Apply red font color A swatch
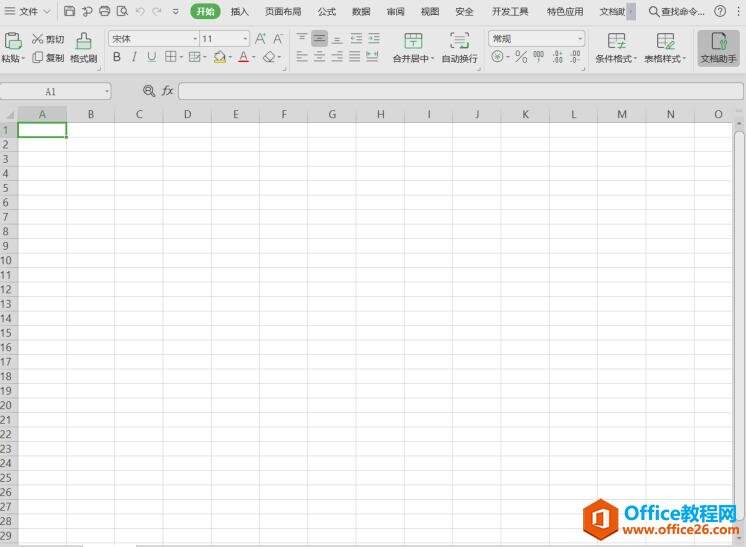The image size is (746, 547). 244,57
